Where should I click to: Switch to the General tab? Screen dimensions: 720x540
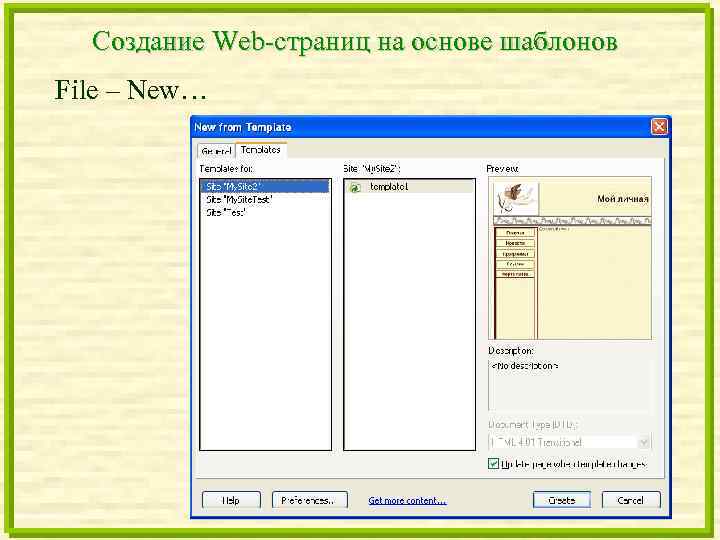click(216, 151)
